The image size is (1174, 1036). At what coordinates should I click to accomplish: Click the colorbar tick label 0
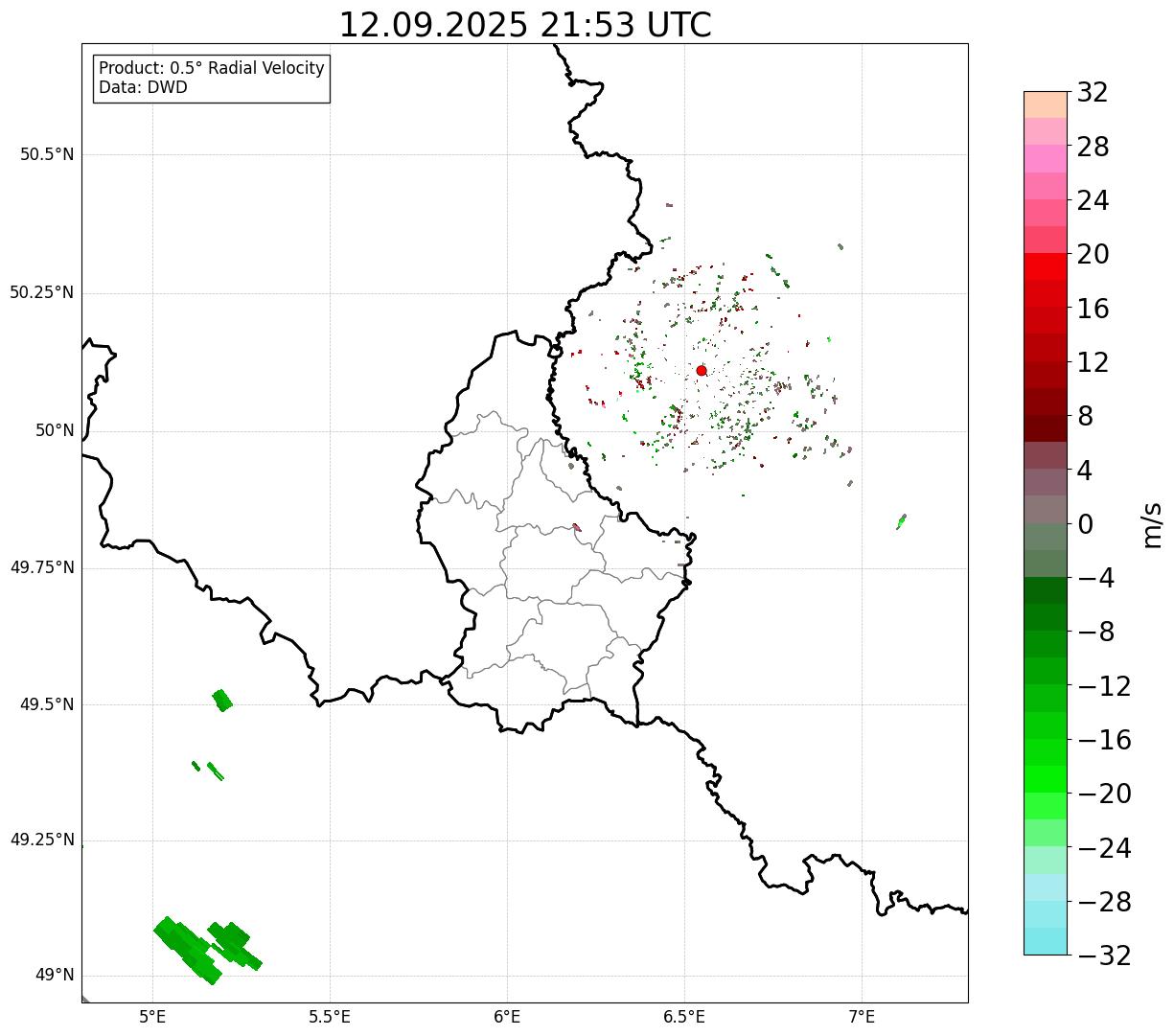click(1085, 524)
